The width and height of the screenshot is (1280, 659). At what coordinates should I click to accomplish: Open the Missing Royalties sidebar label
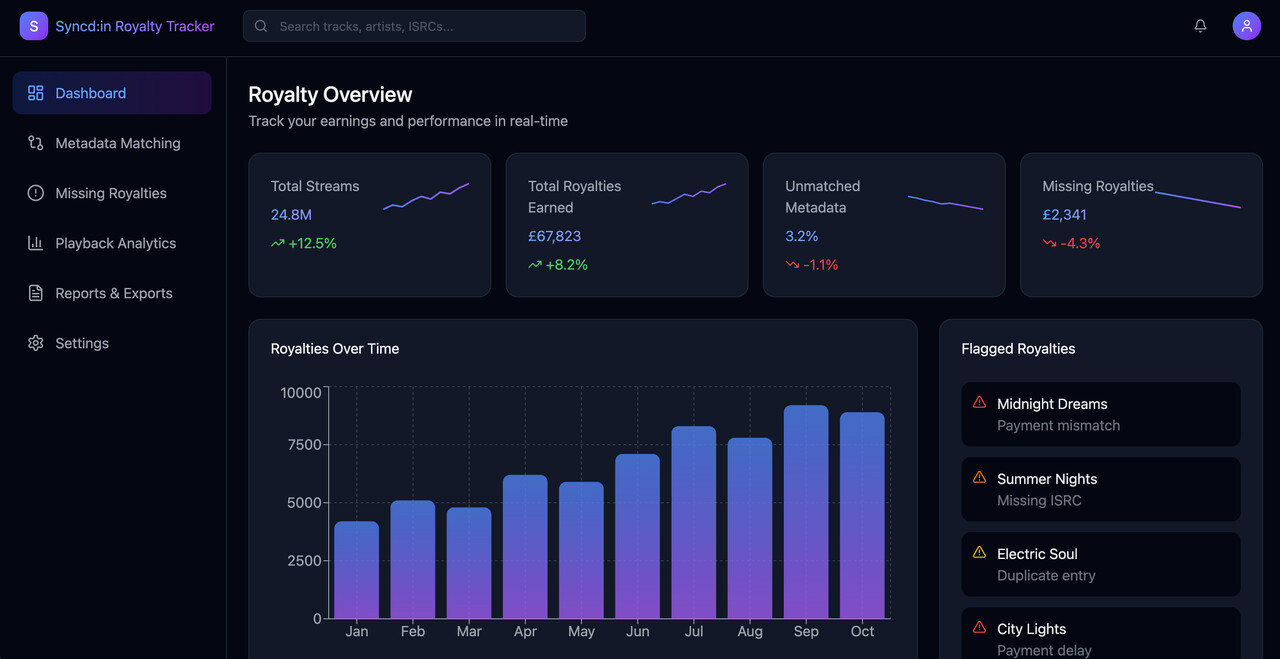[x=111, y=193]
